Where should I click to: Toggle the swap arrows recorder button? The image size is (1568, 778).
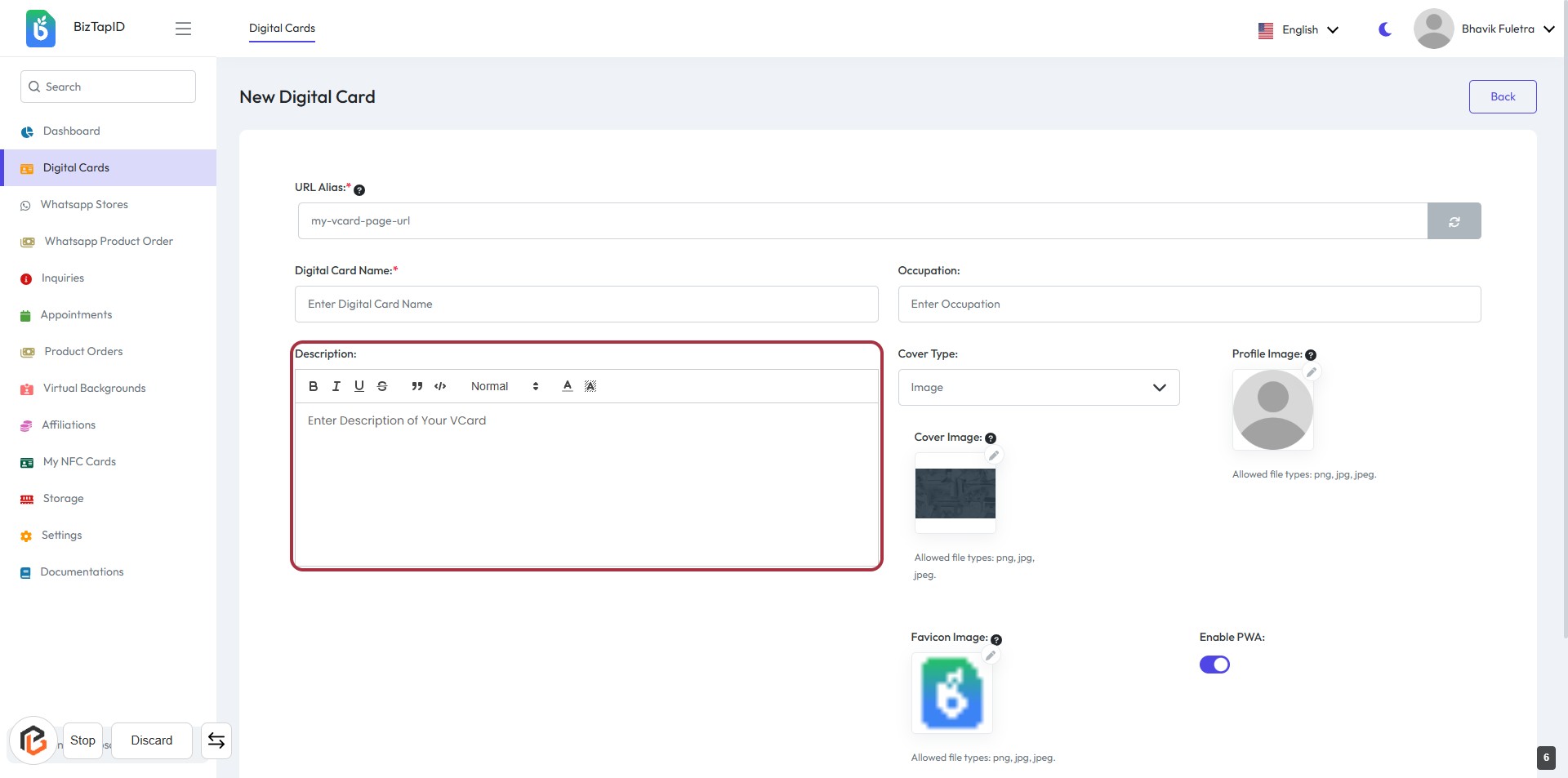[216, 740]
